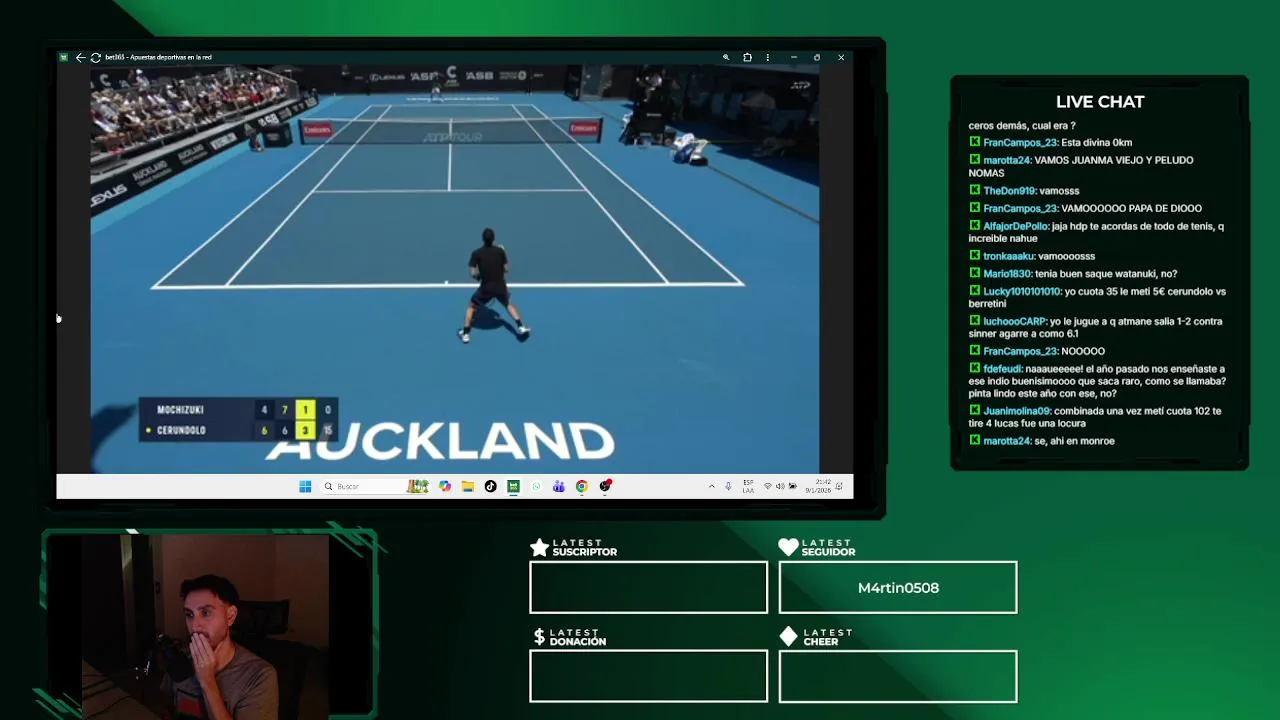Click FranCampos_23 'VAMOOOOOO PAPA DE DIOOO' message
Viewport: 1280px width, 720px height.
click(1131, 209)
